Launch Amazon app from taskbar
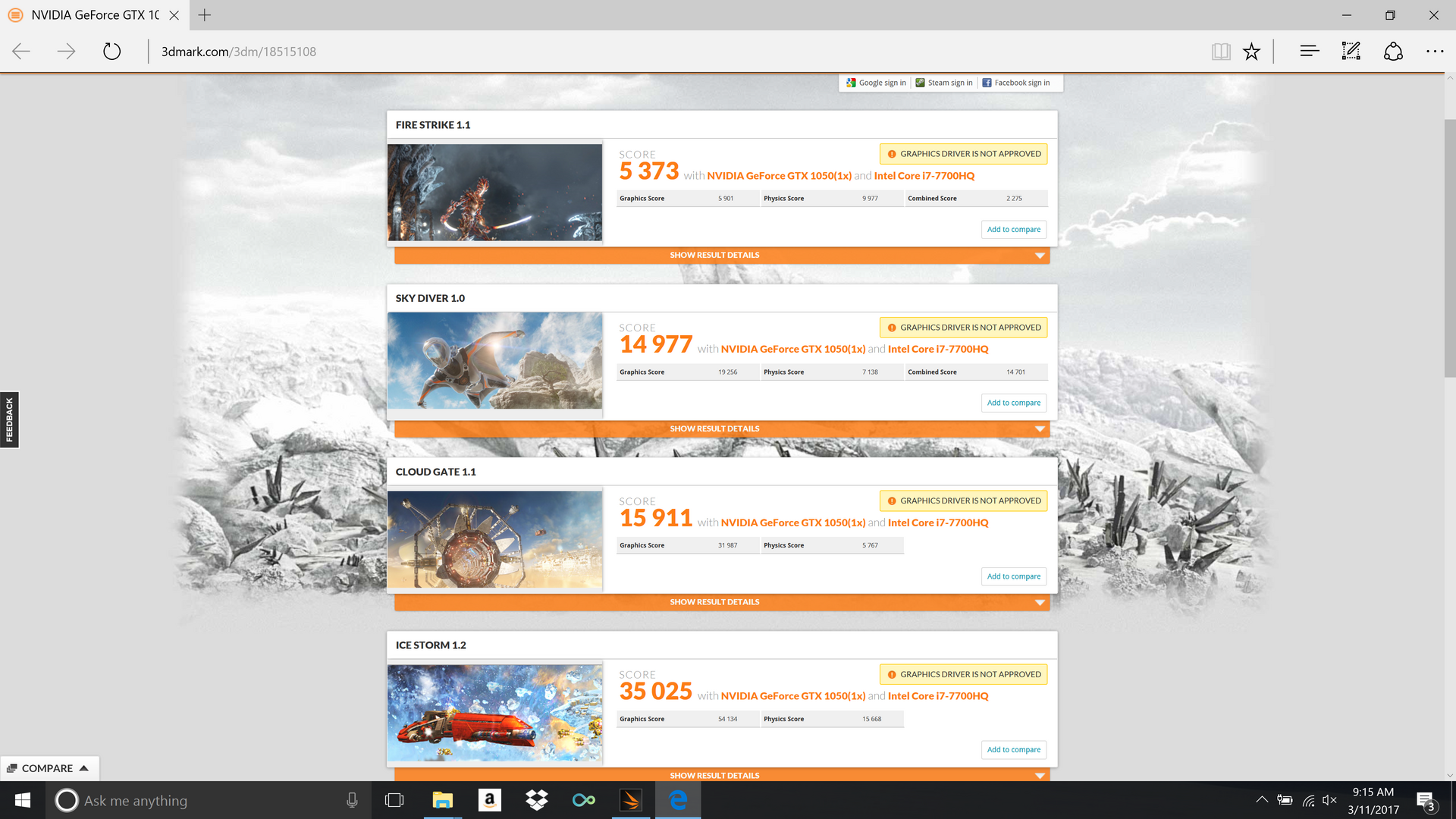This screenshot has width=1456, height=819. (490, 800)
